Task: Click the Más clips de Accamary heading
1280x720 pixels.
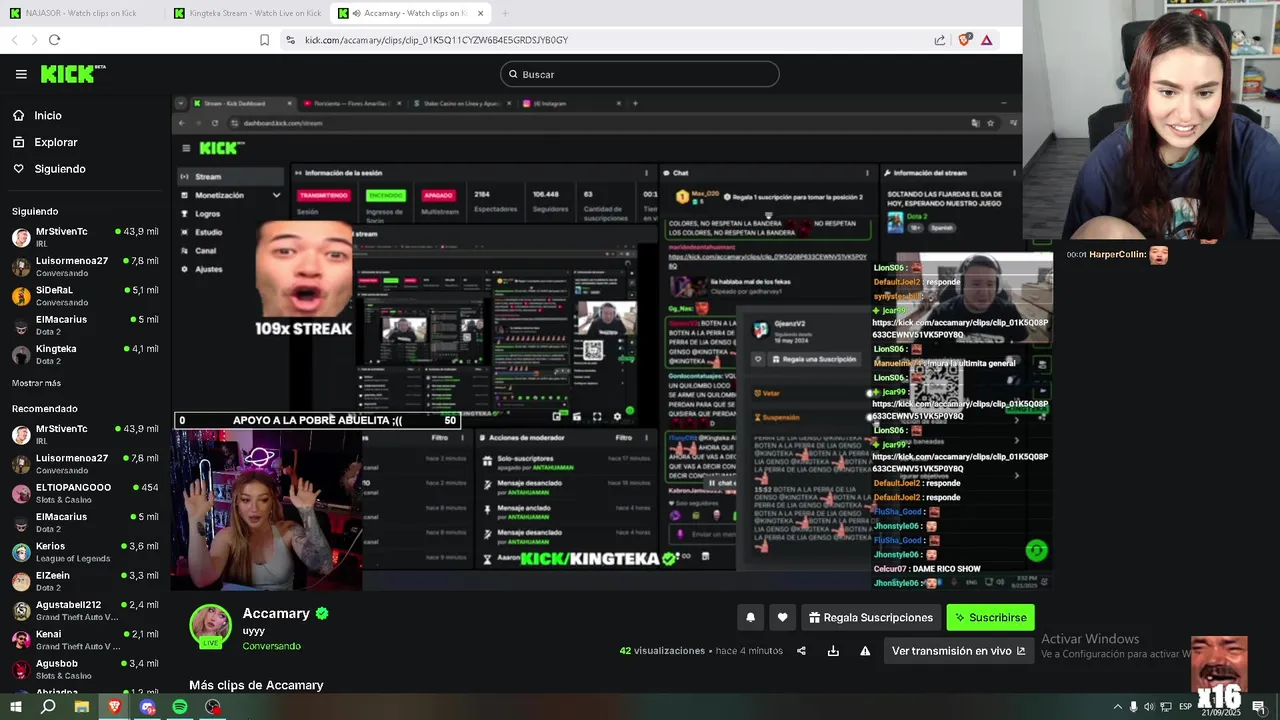Action: pyautogui.click(x=256, y=685)
